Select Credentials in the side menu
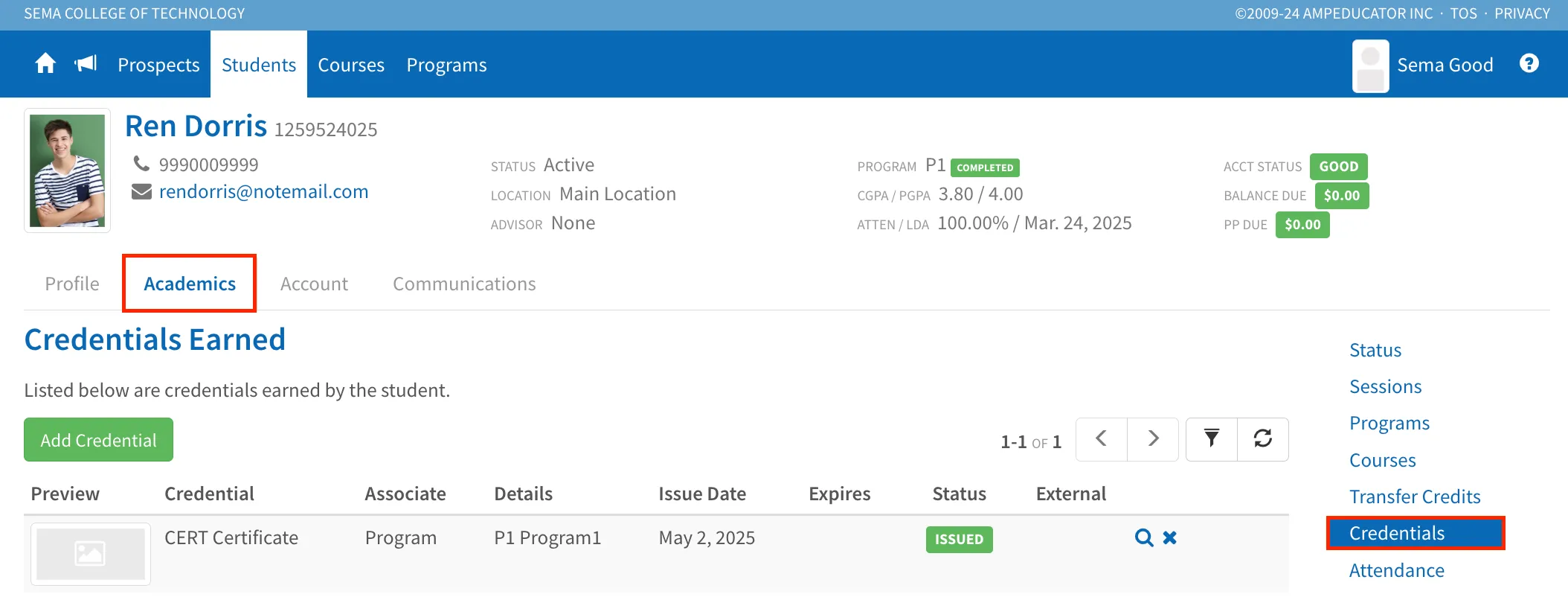Image resolution: width=1568 pixels, height=600 pixels. [x=1416, y=533]
